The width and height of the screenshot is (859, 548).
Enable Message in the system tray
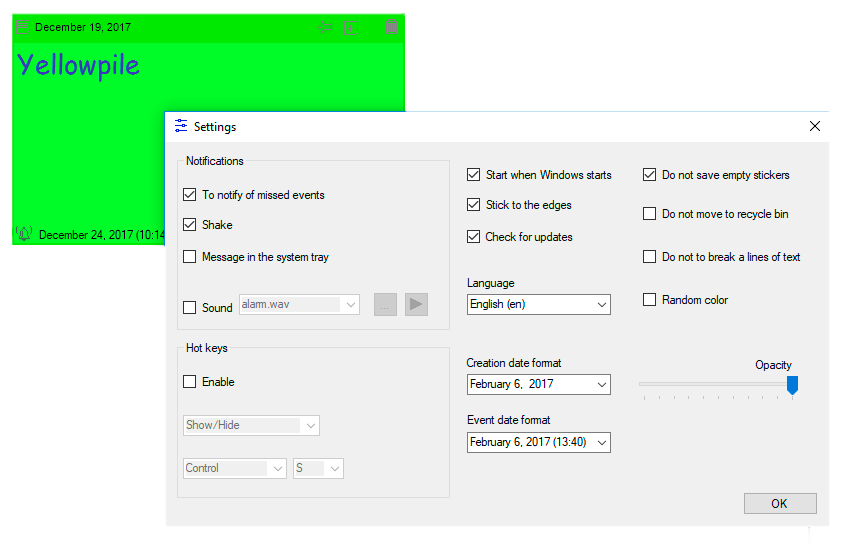coord(190,256)
